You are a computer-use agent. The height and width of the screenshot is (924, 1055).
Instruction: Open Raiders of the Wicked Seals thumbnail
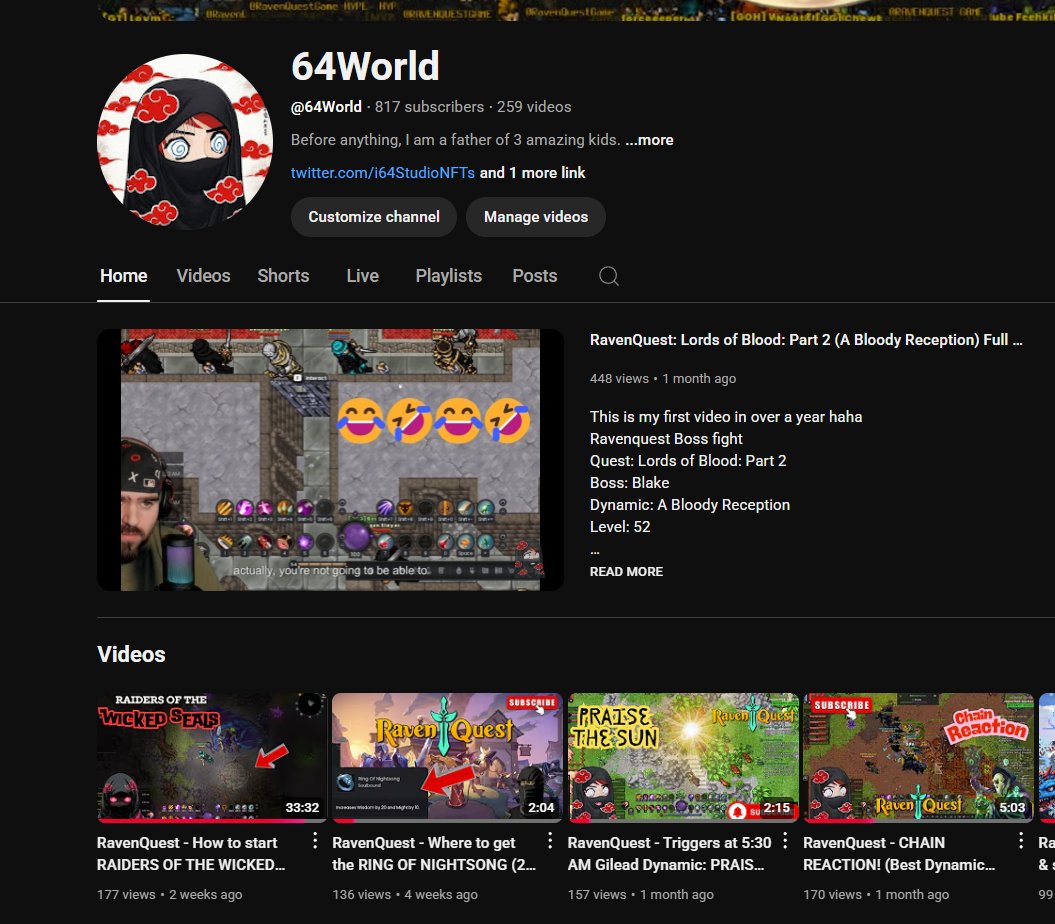[x=212, y=757]
